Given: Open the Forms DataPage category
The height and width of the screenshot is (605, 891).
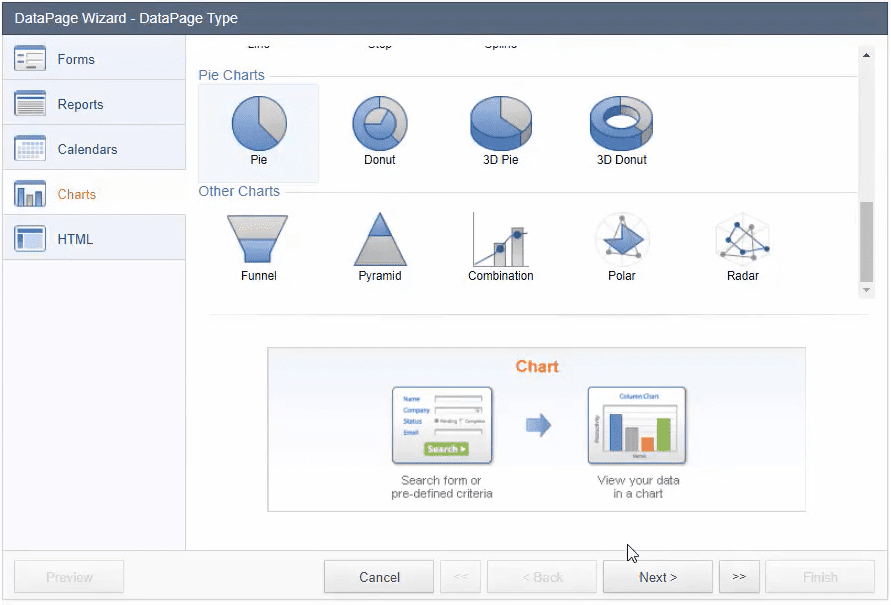Looking at the screenshot, I should click(94, 59).
